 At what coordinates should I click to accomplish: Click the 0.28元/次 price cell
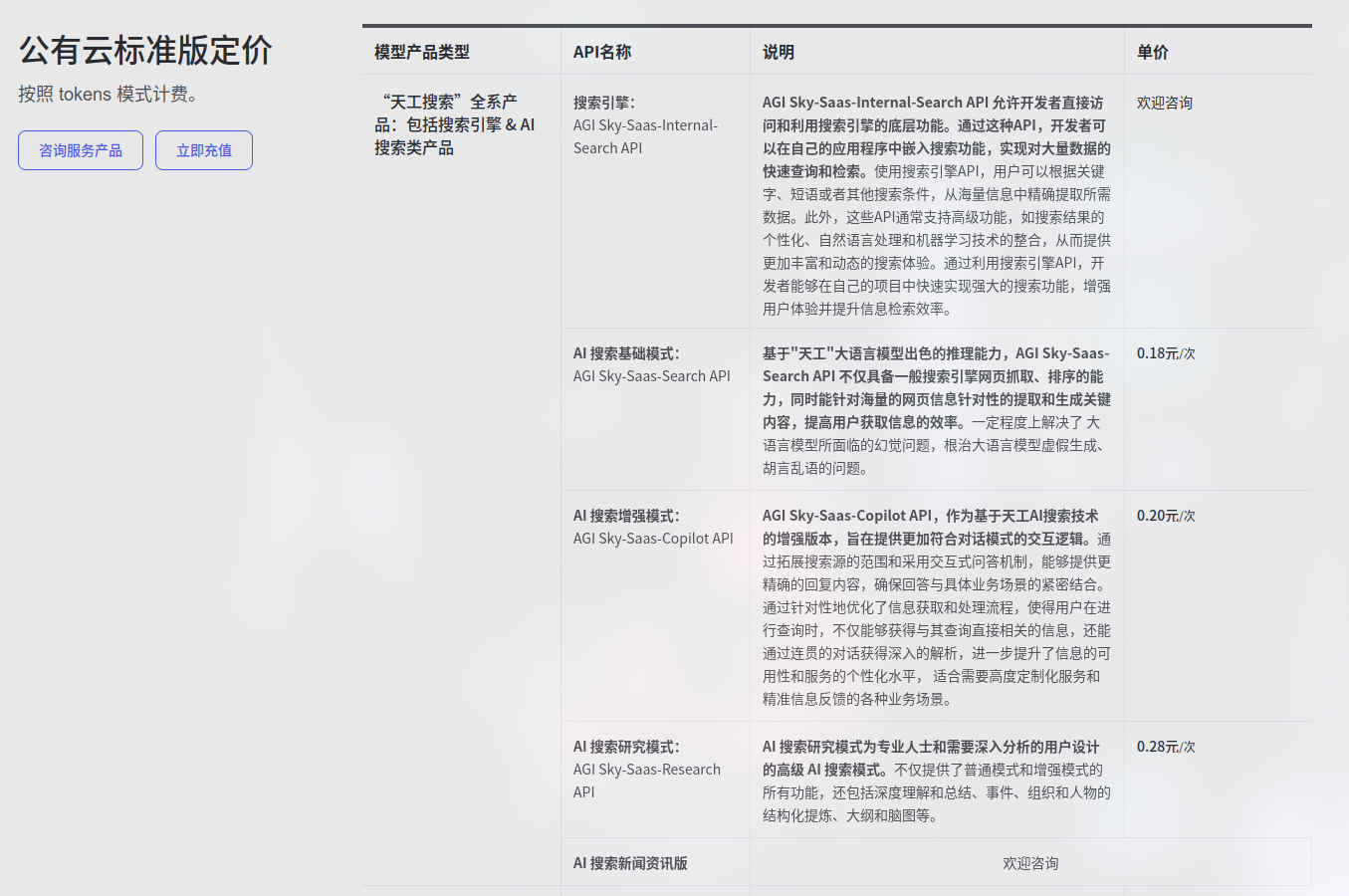pyautogui.click(x=1166, y=747)
